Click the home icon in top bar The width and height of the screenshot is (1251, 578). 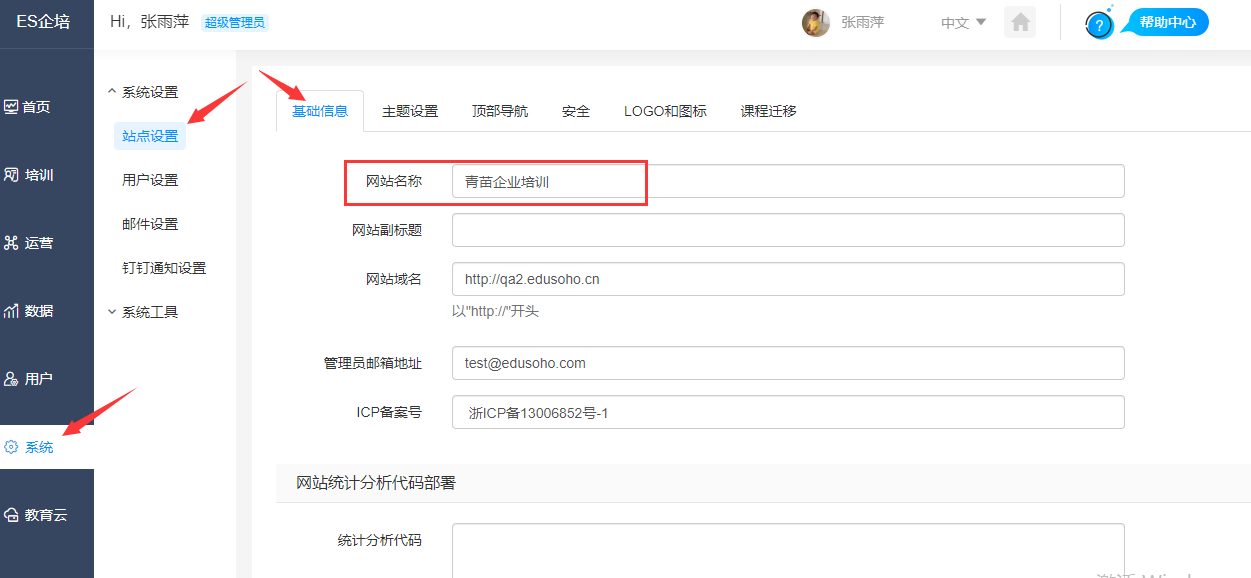1020,22
